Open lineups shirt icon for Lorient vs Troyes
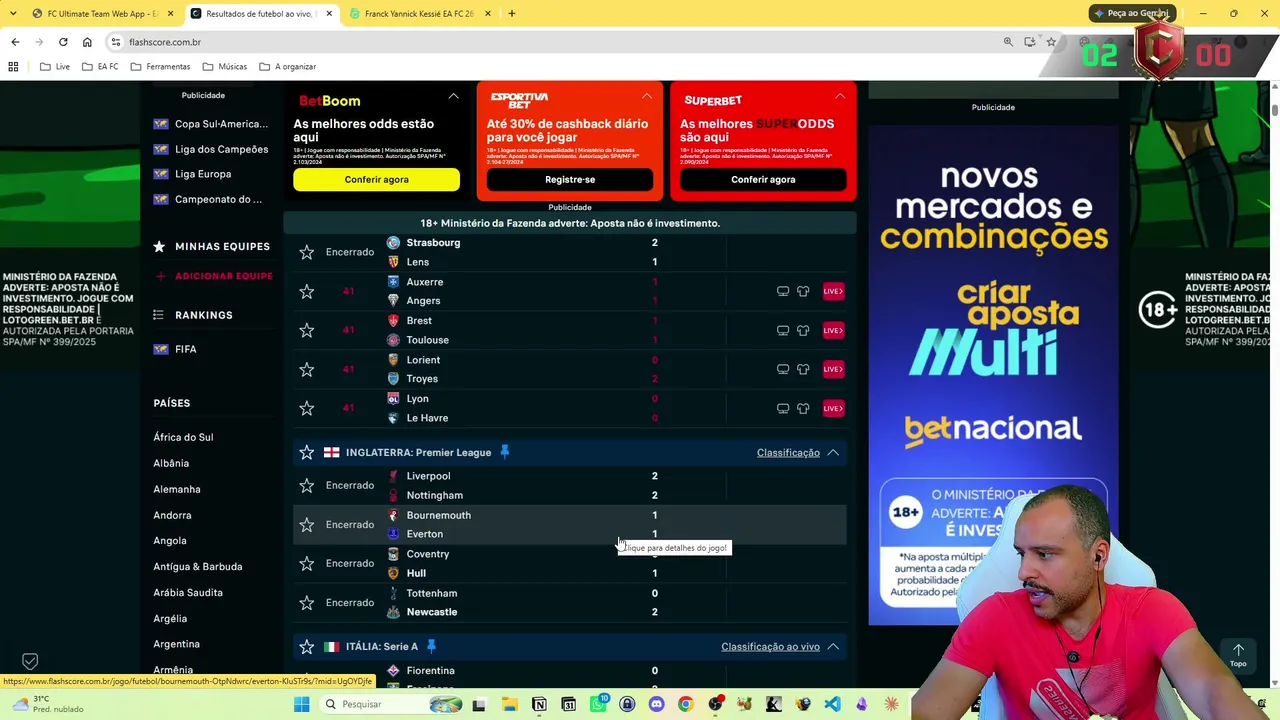Screen dimensions: 1280x720 tap(803, 369)
